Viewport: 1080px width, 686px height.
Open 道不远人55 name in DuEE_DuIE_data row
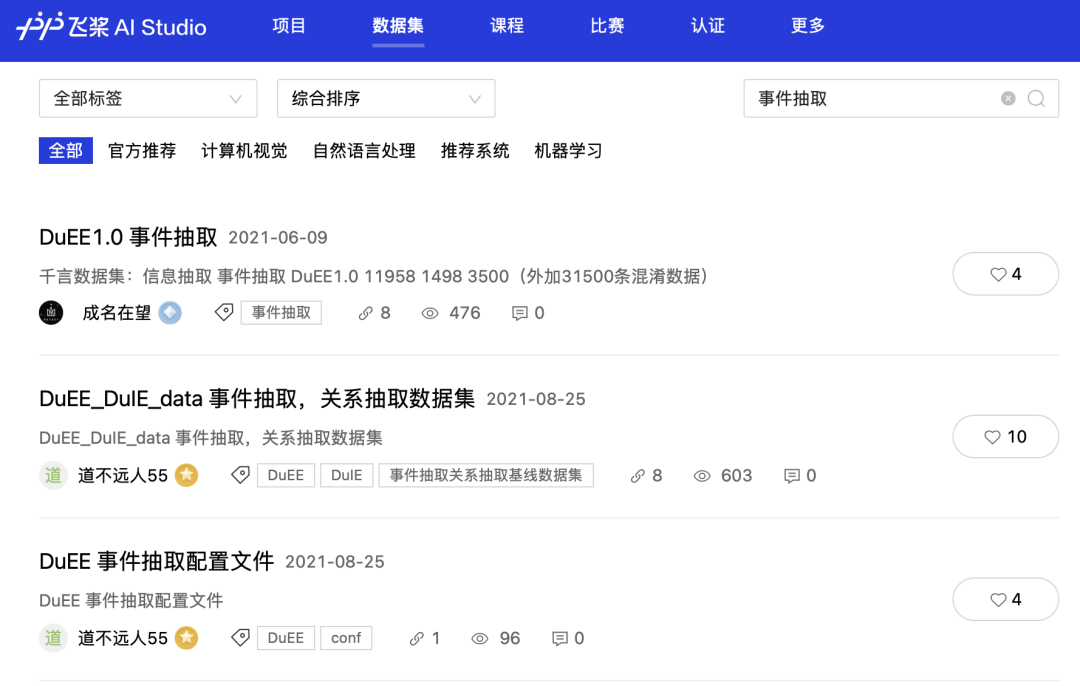pyautogui.click(x=123, y=475)
